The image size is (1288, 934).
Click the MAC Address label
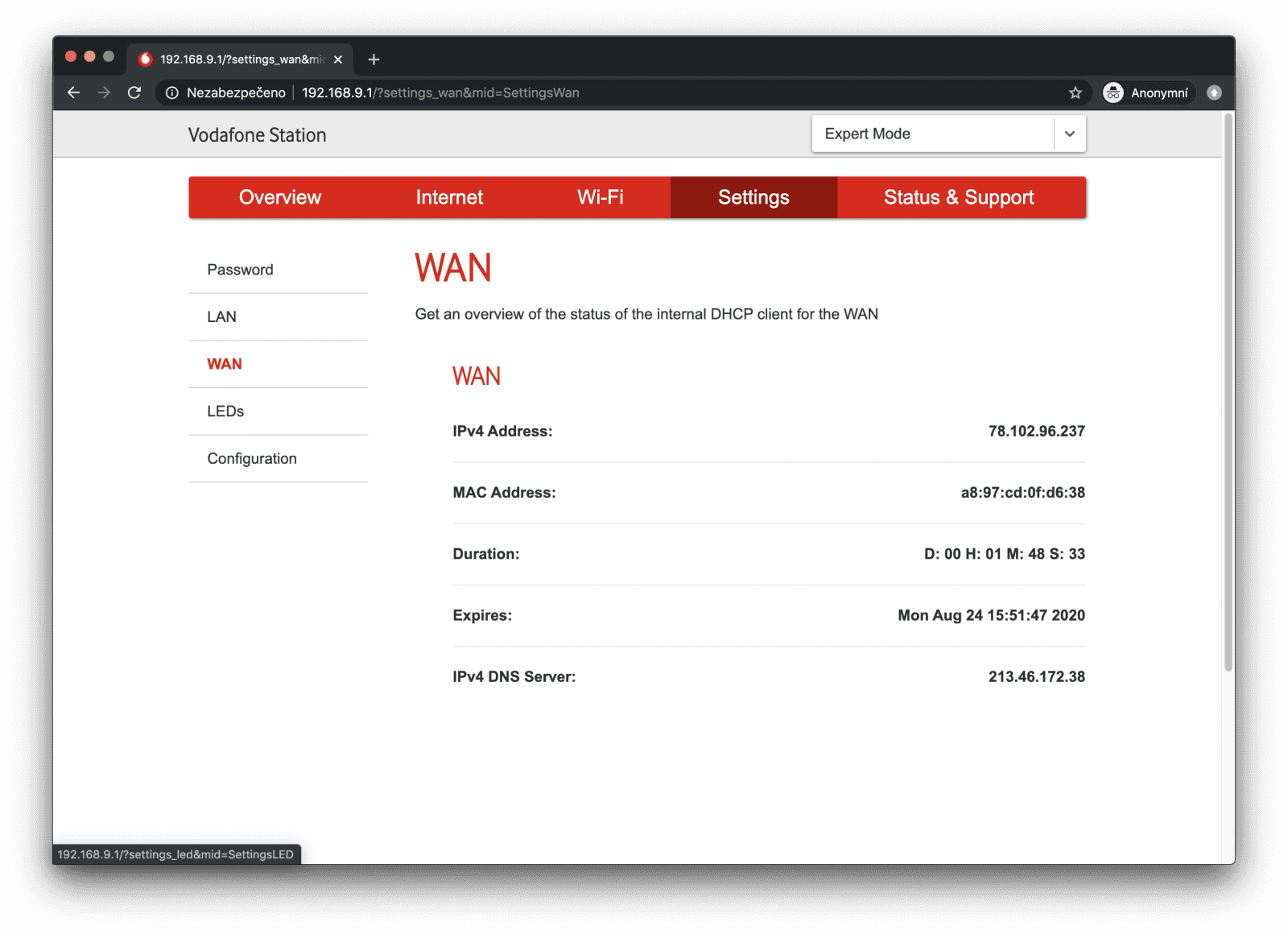[504, 493]
